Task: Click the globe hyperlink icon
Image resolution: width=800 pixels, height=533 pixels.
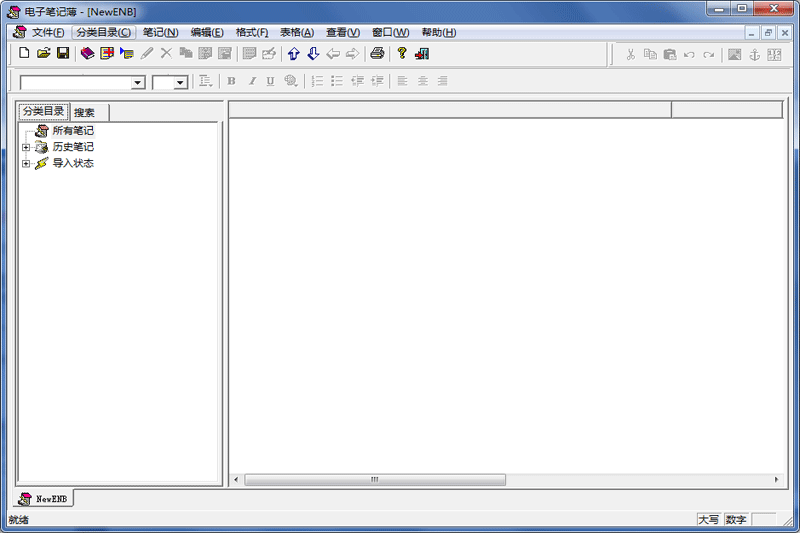Action: pos(291,81)
